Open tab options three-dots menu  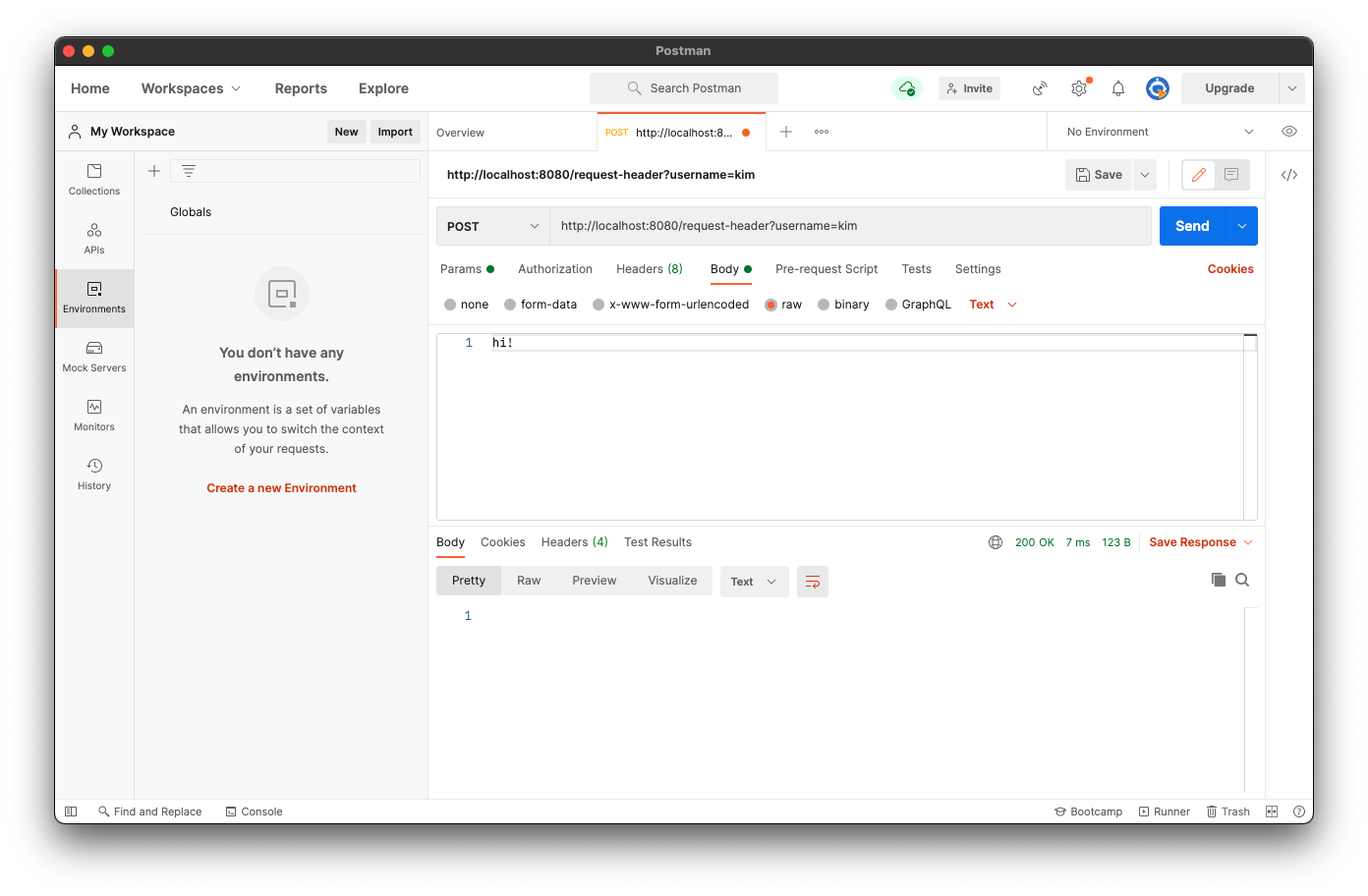(822, 132)
